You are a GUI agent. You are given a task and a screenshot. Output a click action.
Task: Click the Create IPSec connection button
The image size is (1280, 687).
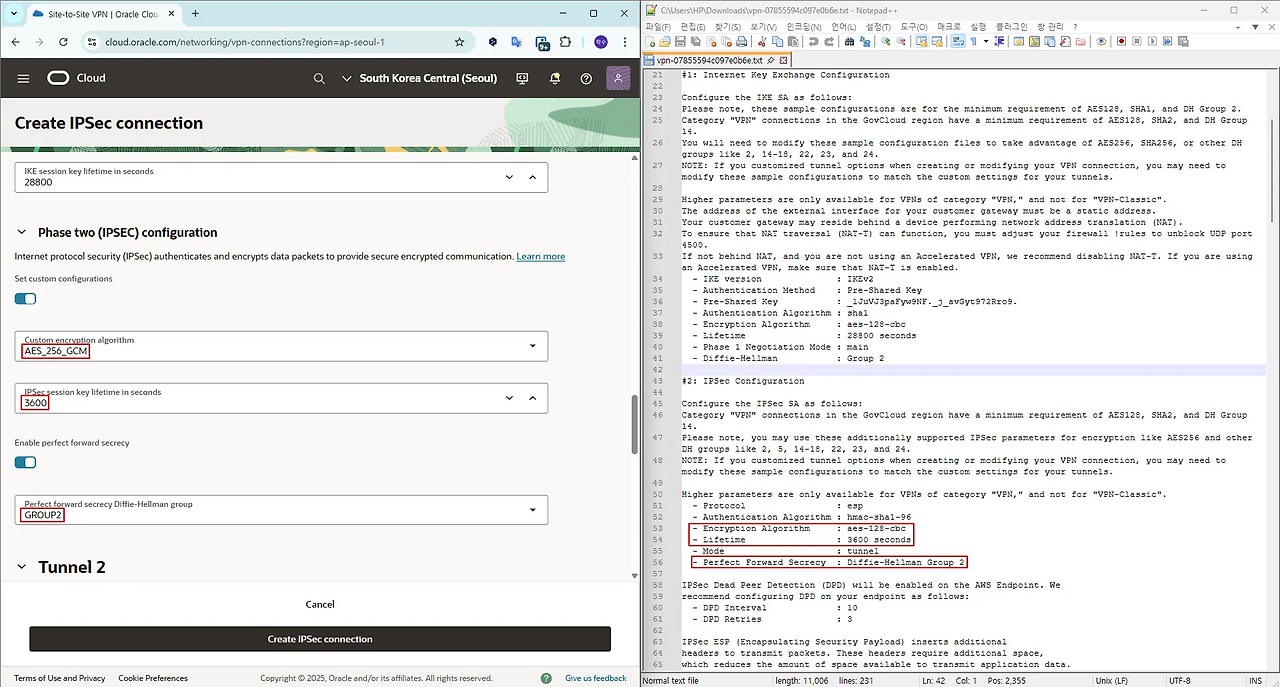[x=319, y=639]
